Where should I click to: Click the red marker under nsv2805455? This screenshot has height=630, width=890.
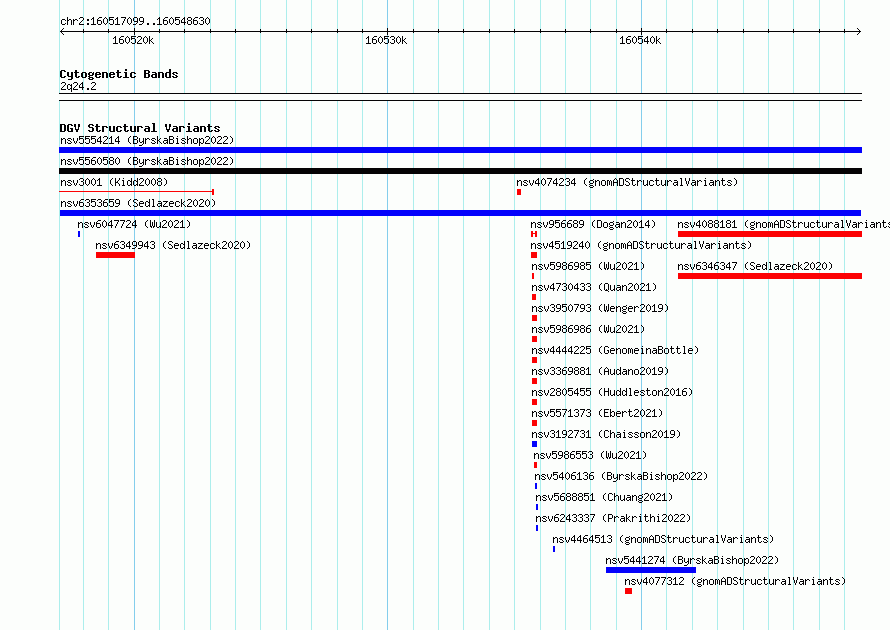coord(534,402)
